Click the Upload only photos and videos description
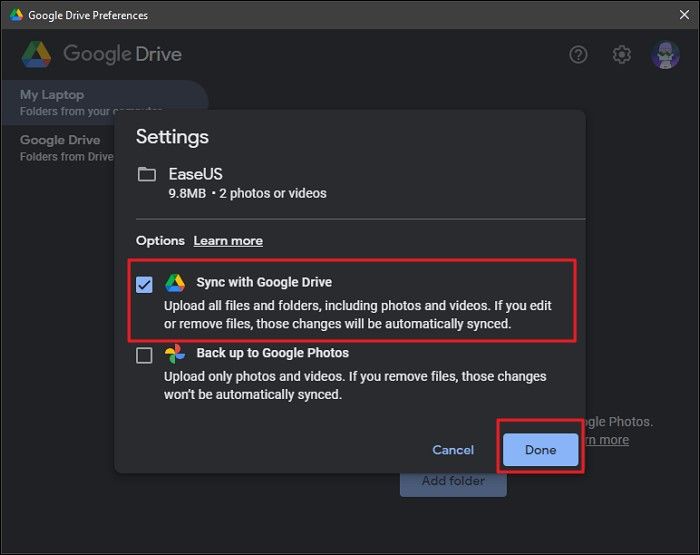Viewport: 700px width, 555px height. point(355,385)
